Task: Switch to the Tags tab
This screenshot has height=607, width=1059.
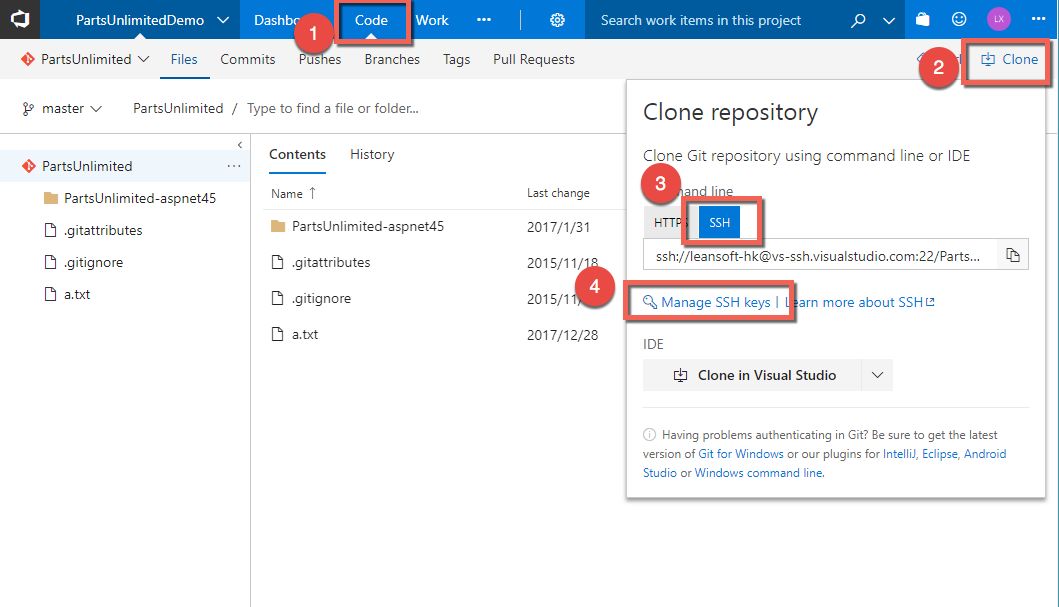Action: coord(457,59)
